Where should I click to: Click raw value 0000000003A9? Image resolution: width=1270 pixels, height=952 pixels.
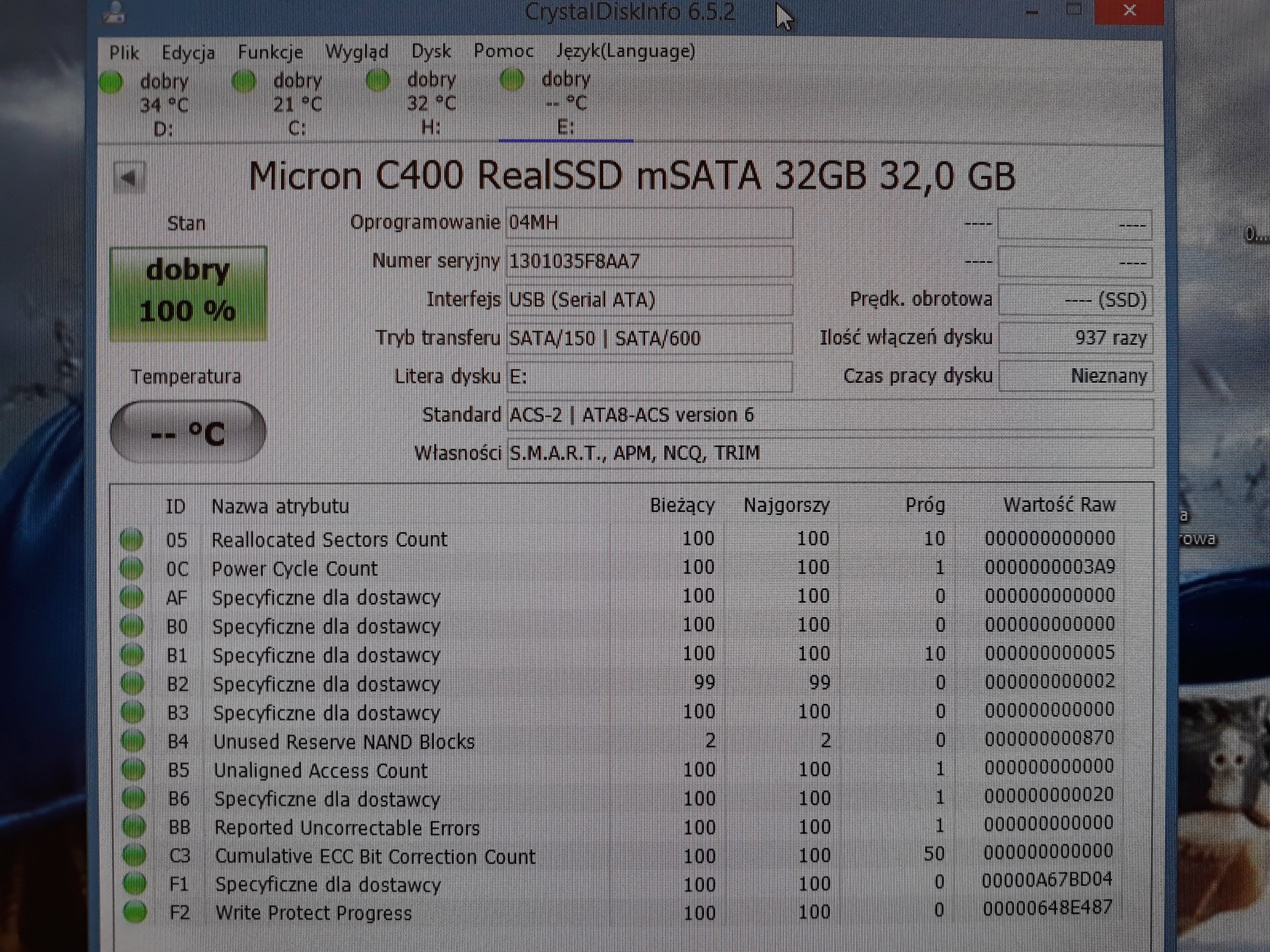point(1050,567)
